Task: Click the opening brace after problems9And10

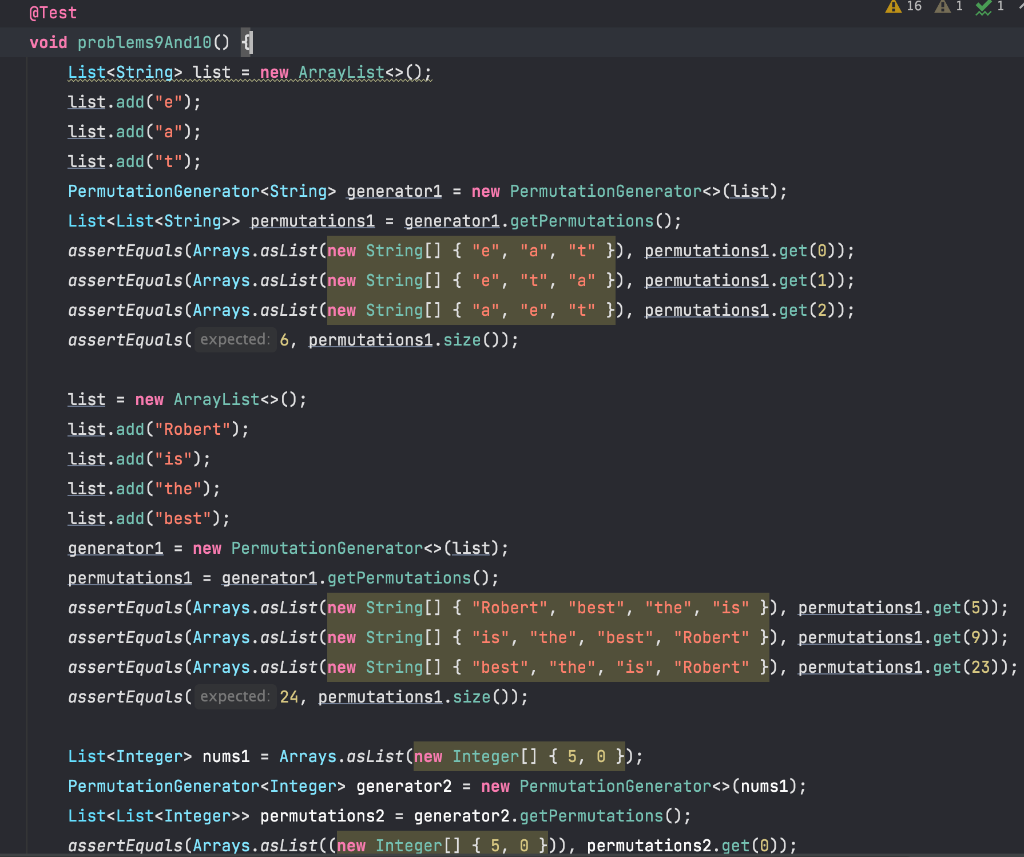Action: coord(247,42)
